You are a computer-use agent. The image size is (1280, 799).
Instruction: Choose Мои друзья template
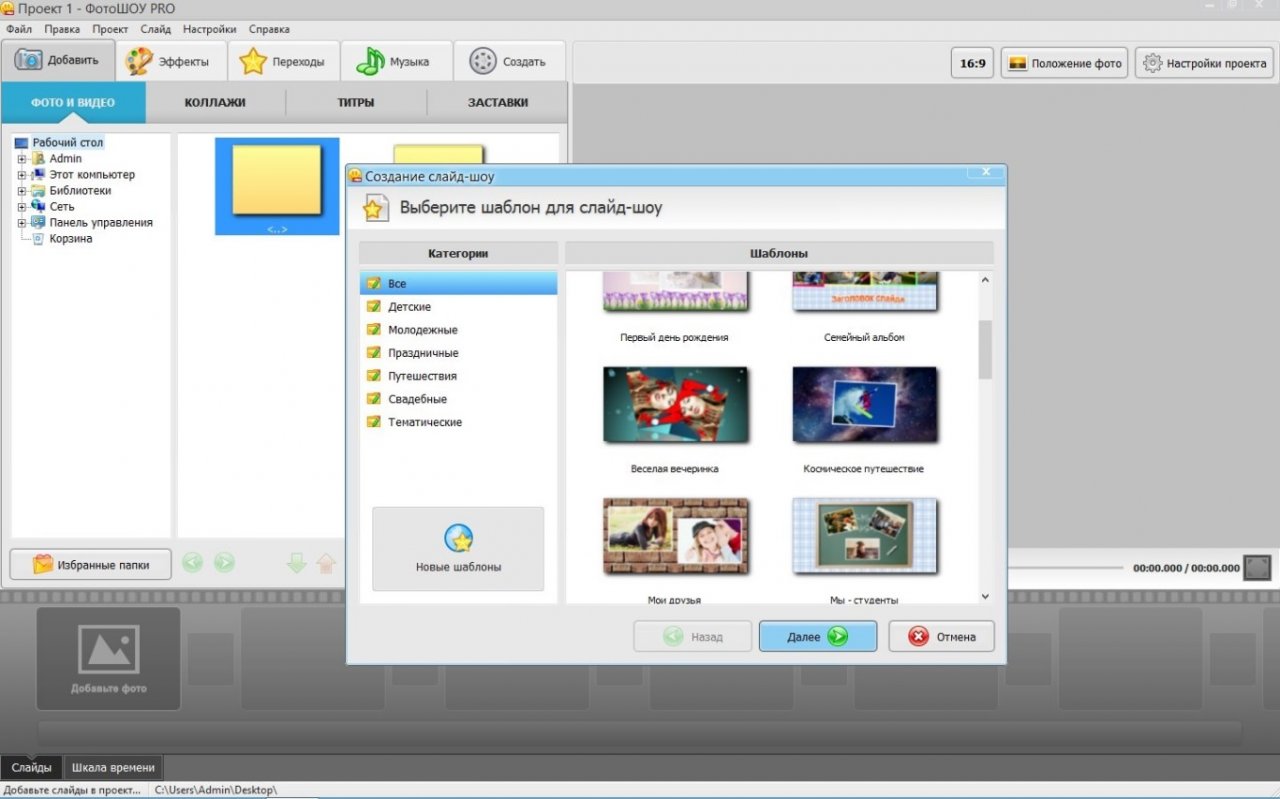pyautogui.click(x=675, y=537)
